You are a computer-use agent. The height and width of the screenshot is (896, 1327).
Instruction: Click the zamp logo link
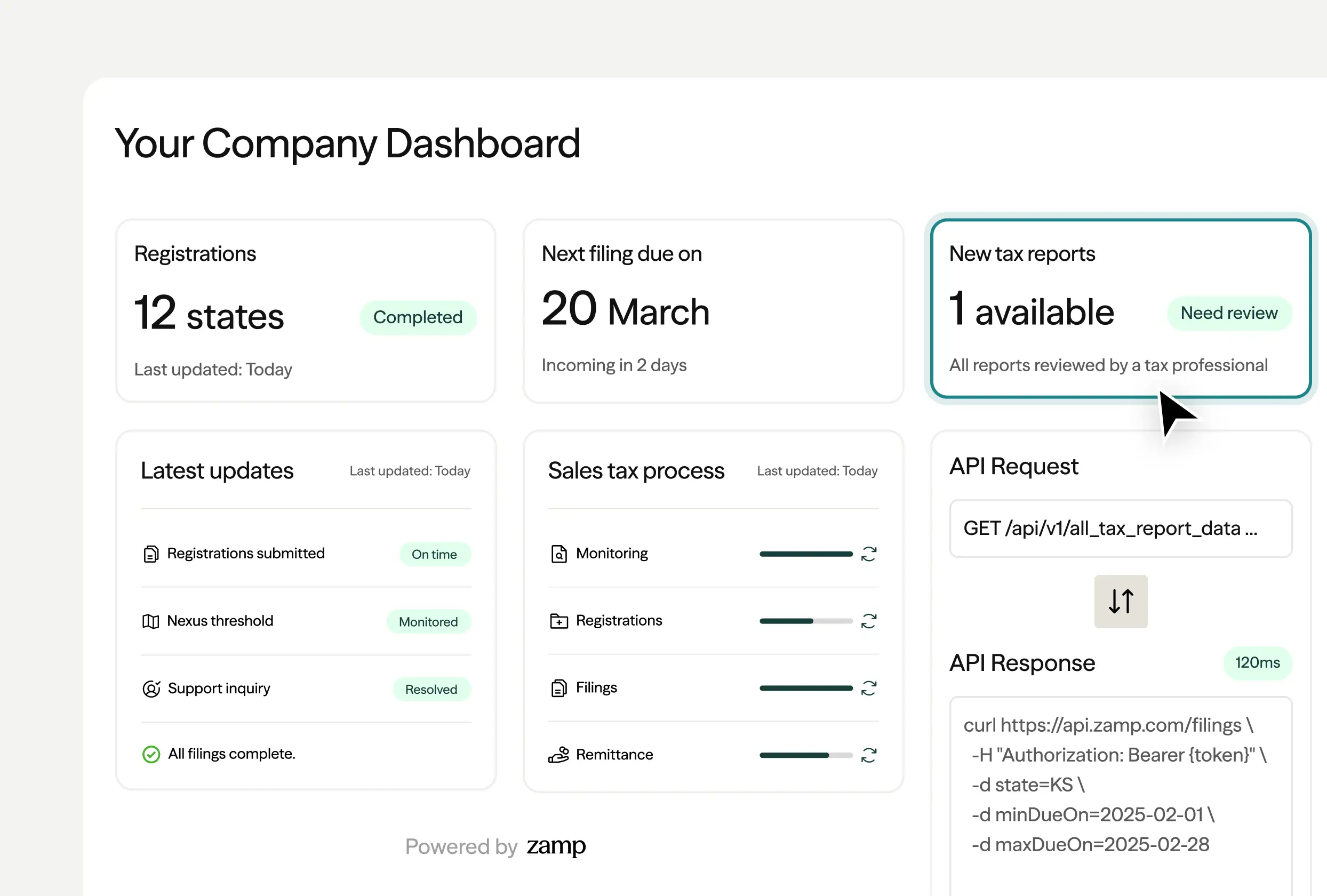(556, 846)
